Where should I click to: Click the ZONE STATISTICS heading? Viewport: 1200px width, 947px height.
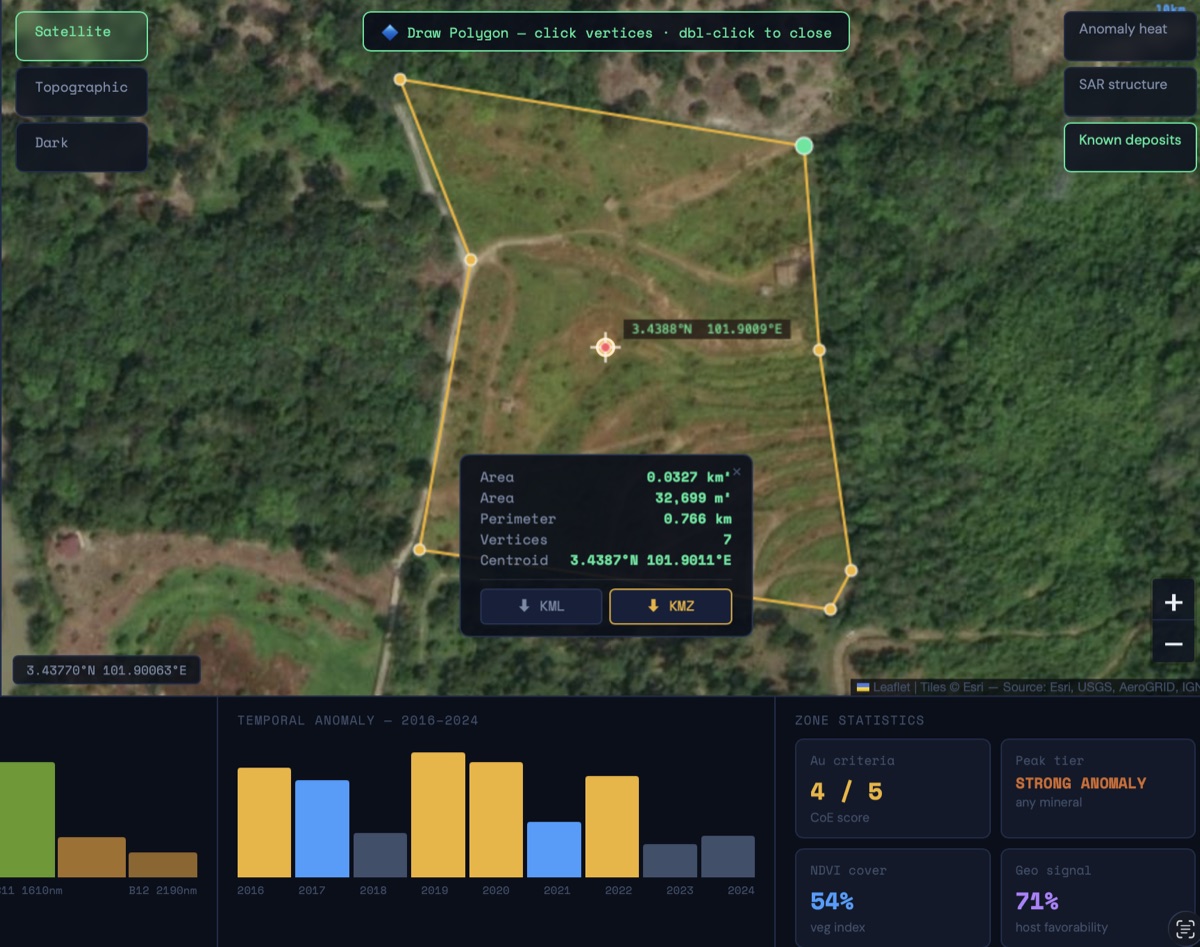pos(859,720)
